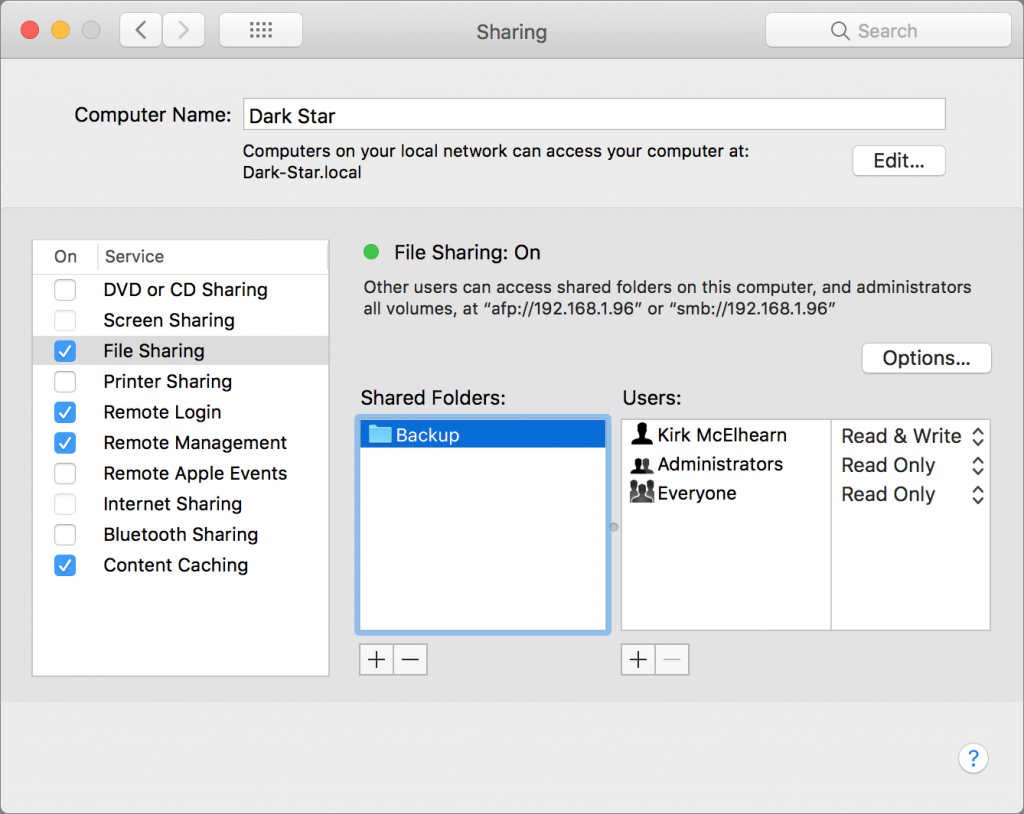Enable the Screen Sharing checkbox
The height and width of the screenshot is (814, 1024).
pyautogui.click(x=65, y=320)
